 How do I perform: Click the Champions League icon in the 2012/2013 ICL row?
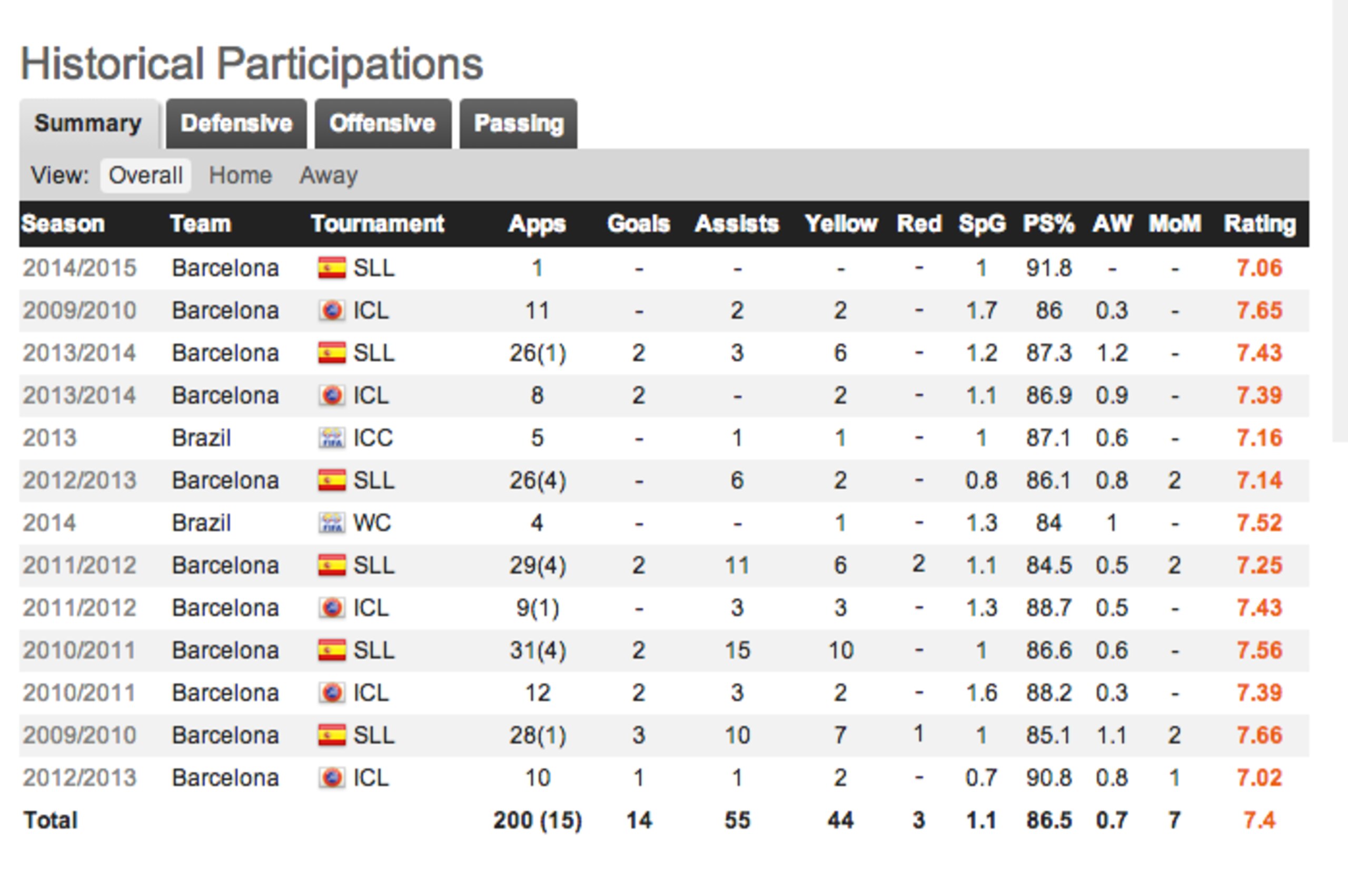tap(331, 777)
